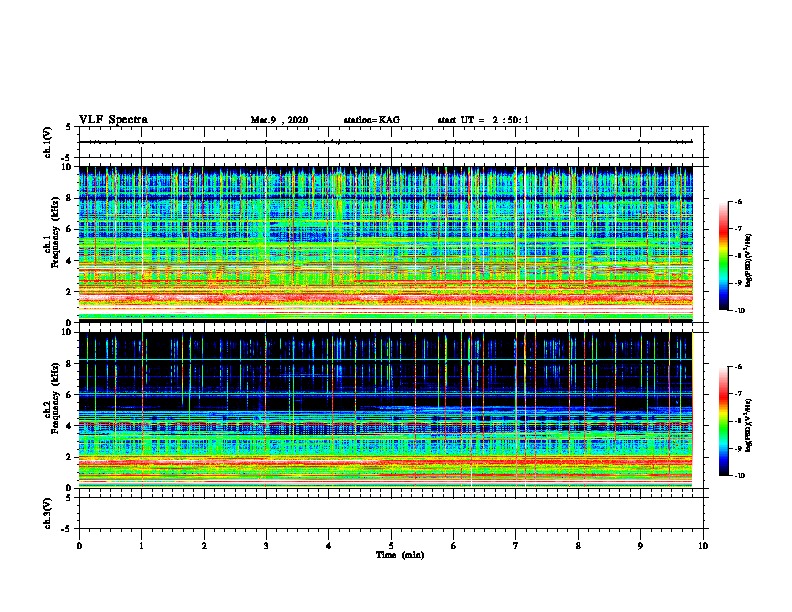Click the ch.1 spectrogram color bar

pos(723,256)
